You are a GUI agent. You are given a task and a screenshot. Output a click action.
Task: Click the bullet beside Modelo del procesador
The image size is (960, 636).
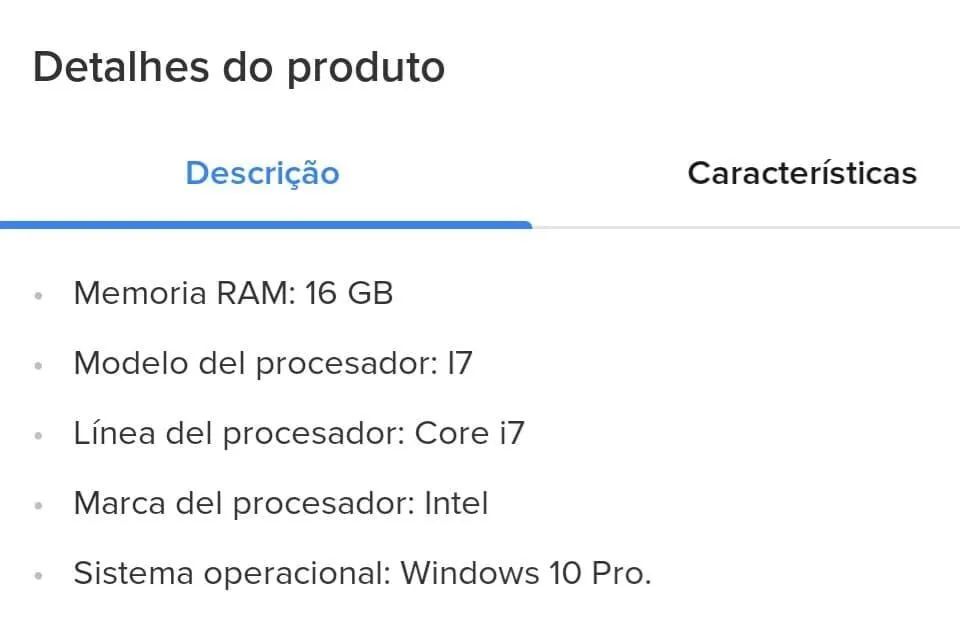(x=40, y=364)
